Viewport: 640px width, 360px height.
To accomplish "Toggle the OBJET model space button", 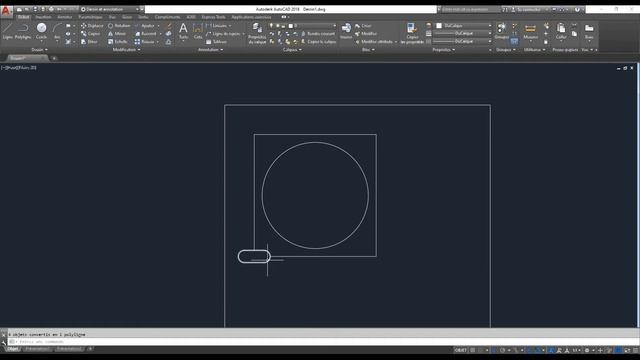I will [x=460, y=350].
